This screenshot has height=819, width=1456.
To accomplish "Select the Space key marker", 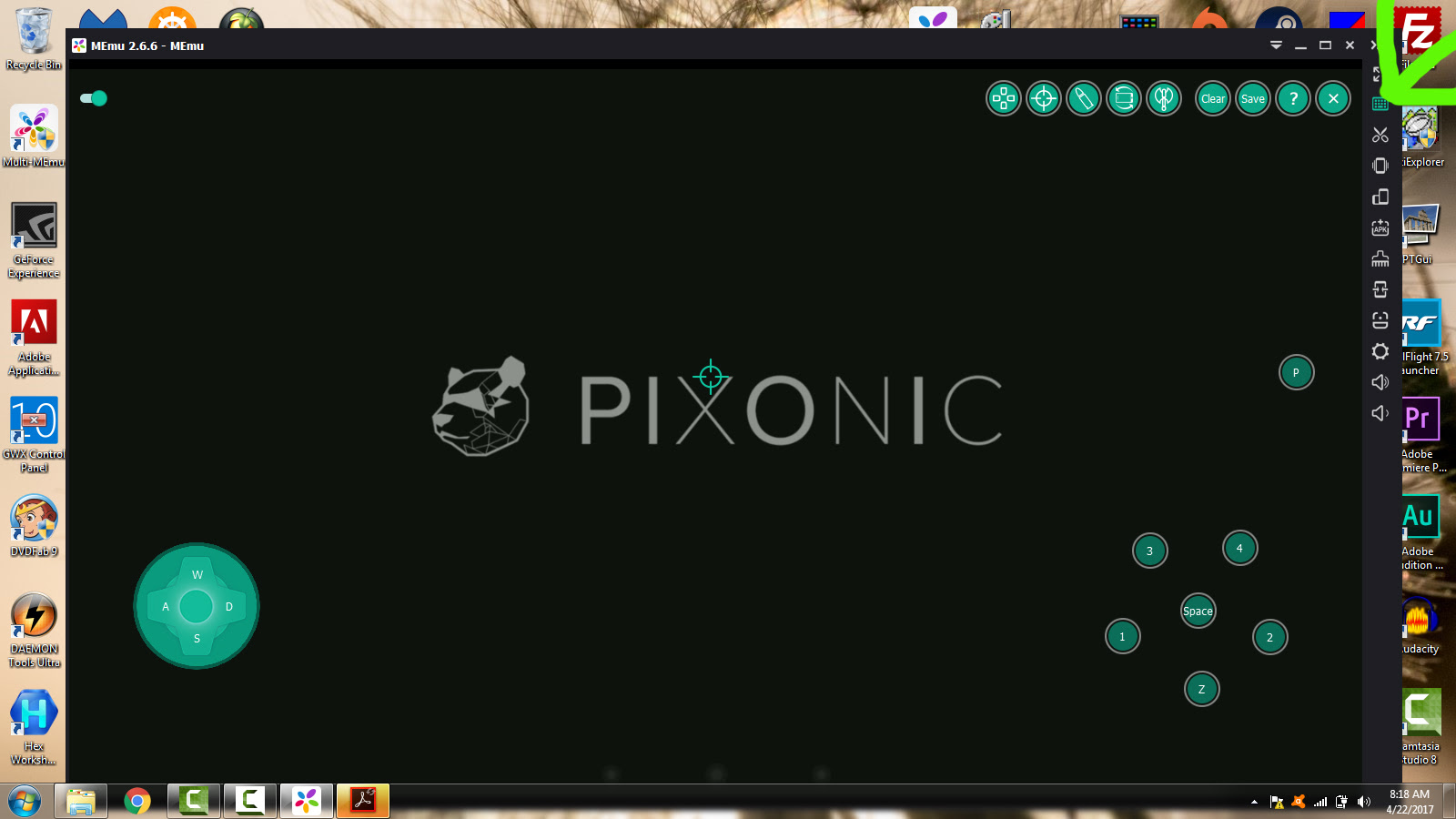I will (x=1198, y=611).
